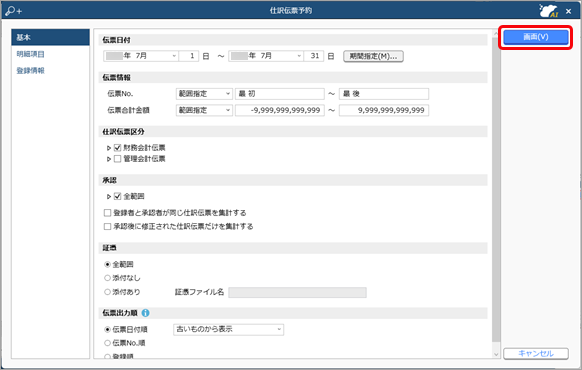This screenshot has height=370, width=582.
Task: Open the 伝票No. 範囲指定 dropdown
Action: 204,94
